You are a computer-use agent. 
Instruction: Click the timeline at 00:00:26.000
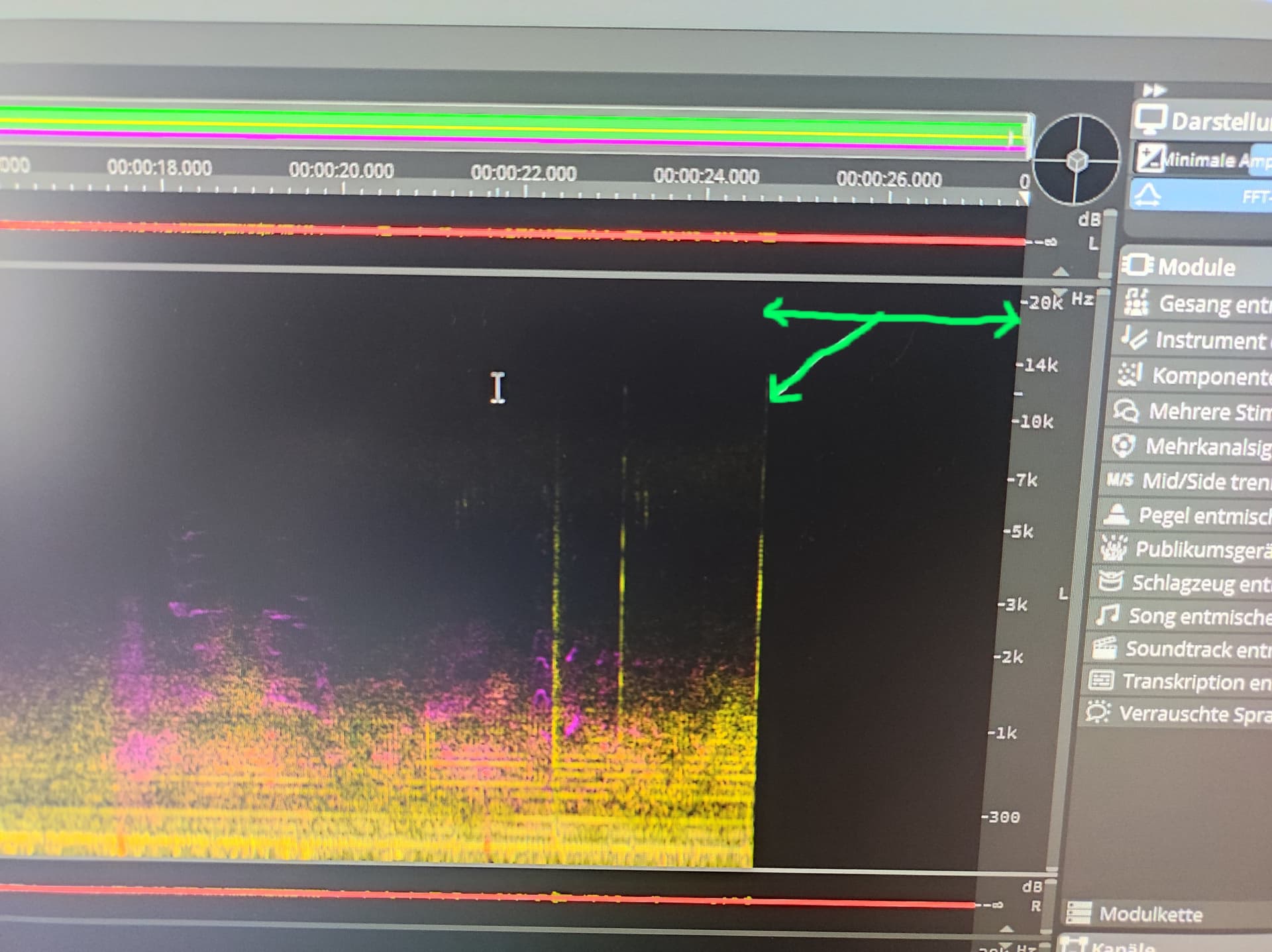(888, 179)
